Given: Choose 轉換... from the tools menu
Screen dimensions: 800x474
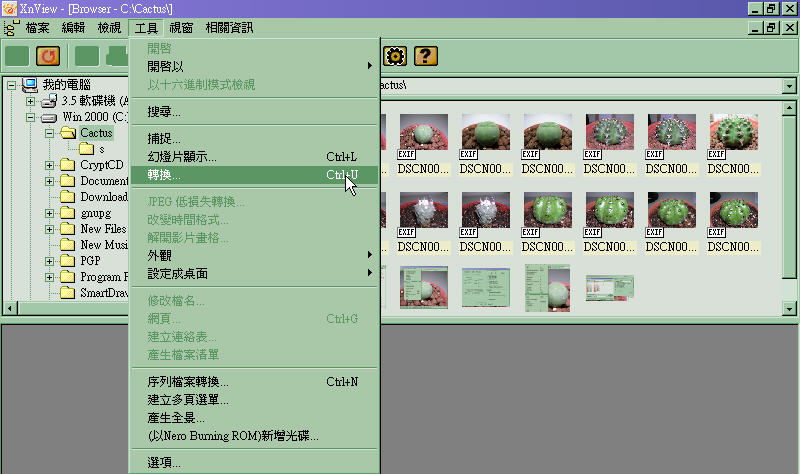Looking at the screenshot, I should click(x=255, y=174).
